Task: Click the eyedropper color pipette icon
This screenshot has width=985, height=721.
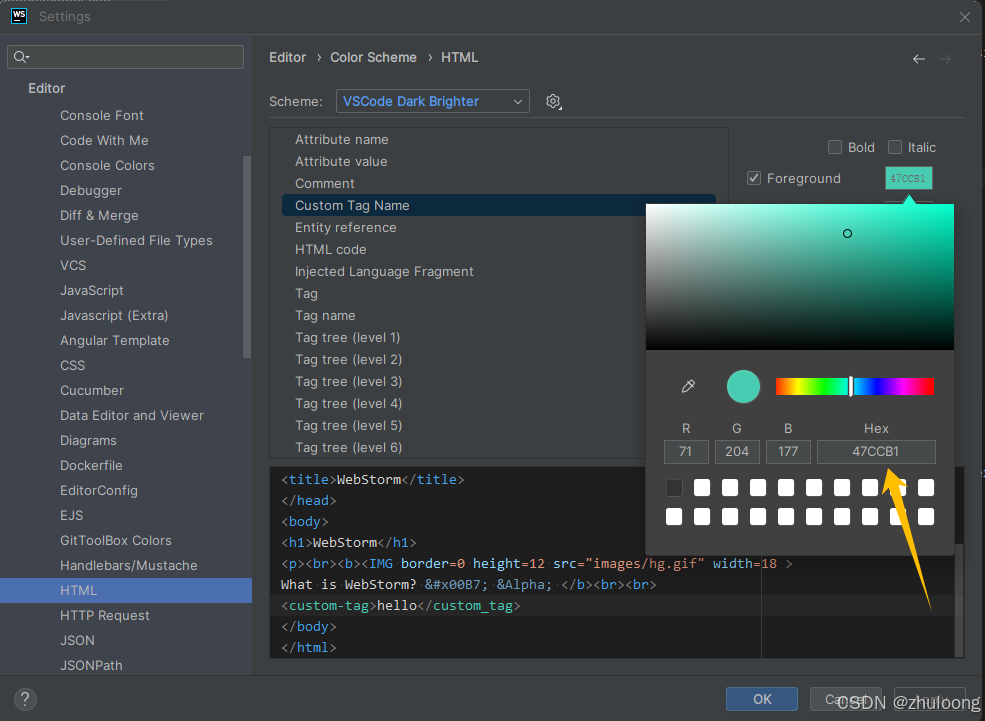Action: [688, 386]
